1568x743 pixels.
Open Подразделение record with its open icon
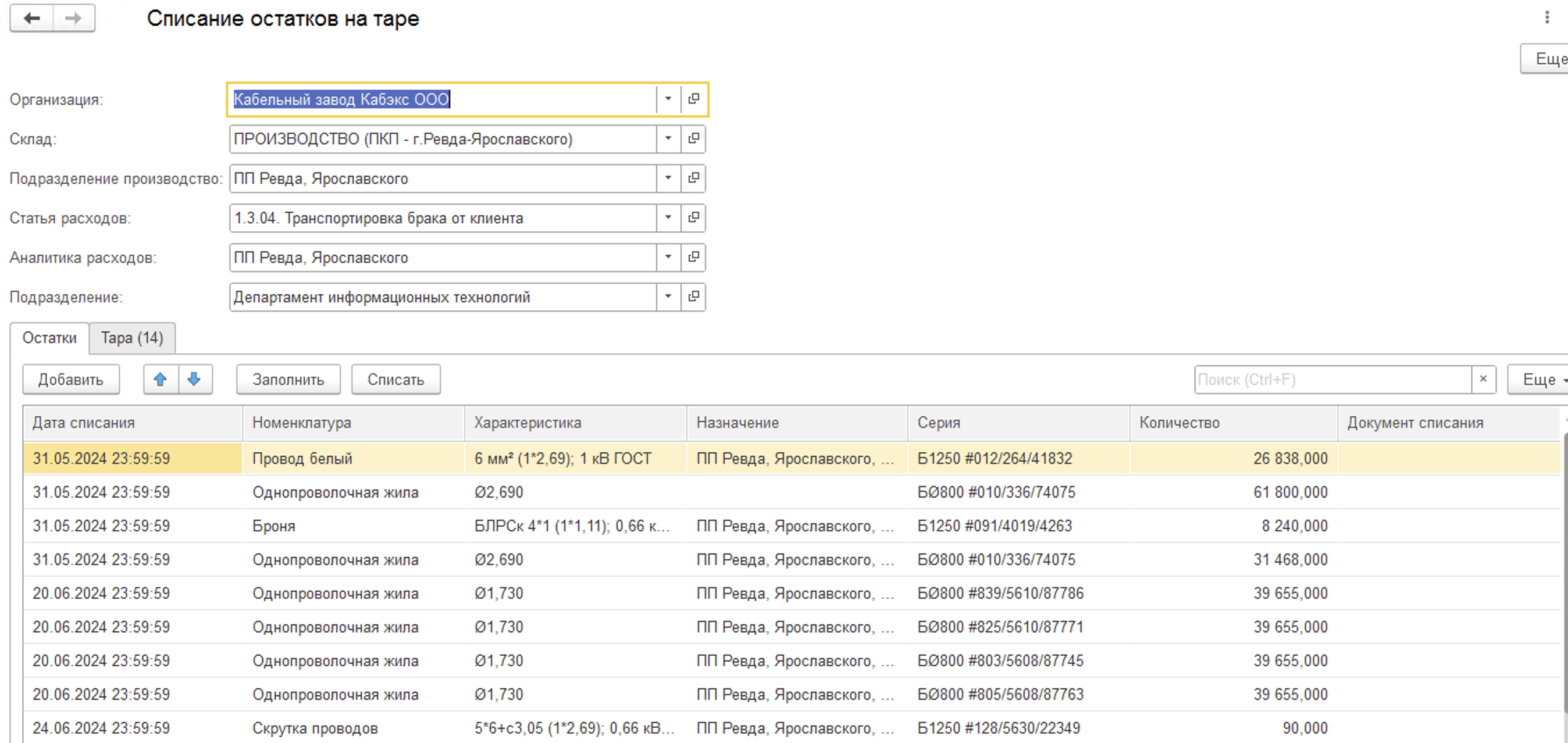[x=693, y=297]
